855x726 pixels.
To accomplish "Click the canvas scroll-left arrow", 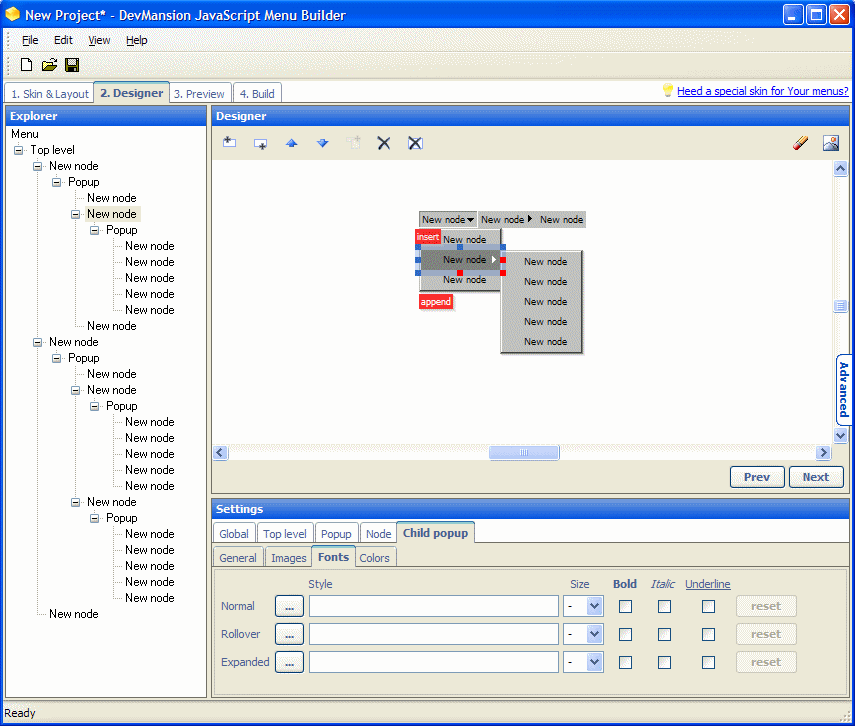I will tap(220, 452).
